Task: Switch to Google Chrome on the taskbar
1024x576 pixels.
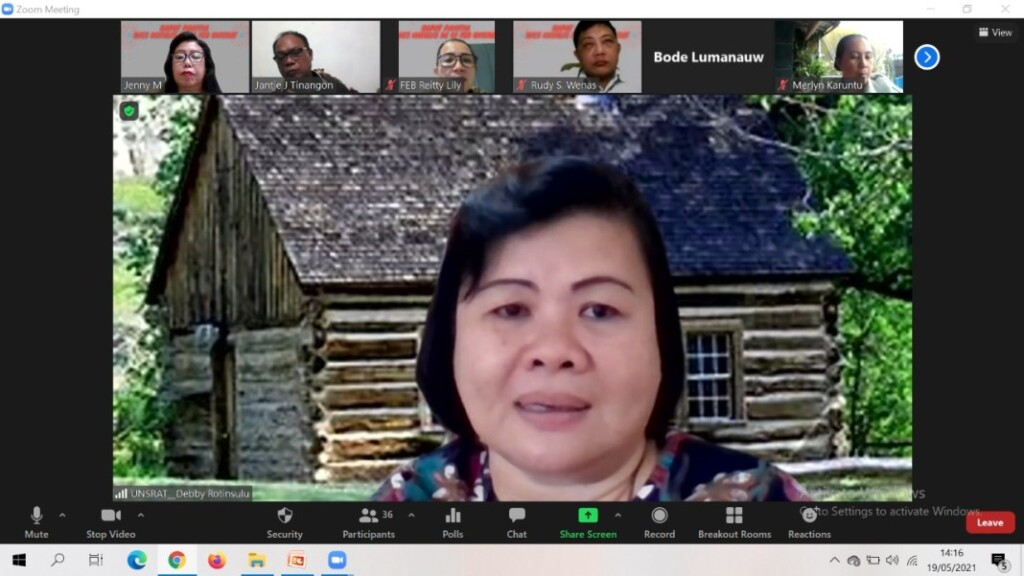Action: point(176,560)
